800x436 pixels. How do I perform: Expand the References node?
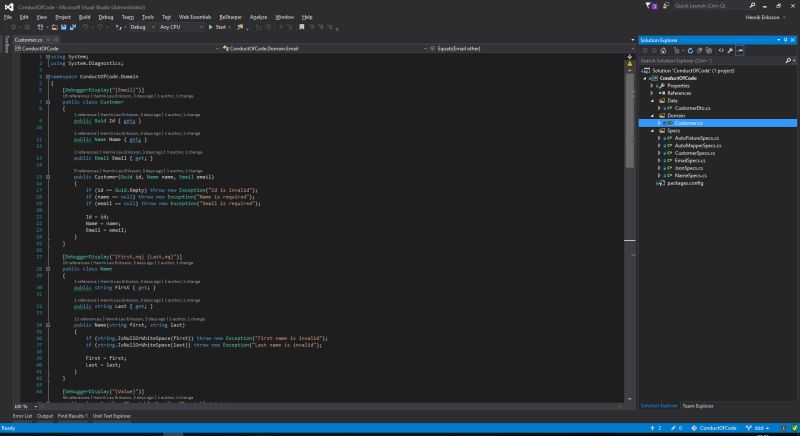coord(652,93)
